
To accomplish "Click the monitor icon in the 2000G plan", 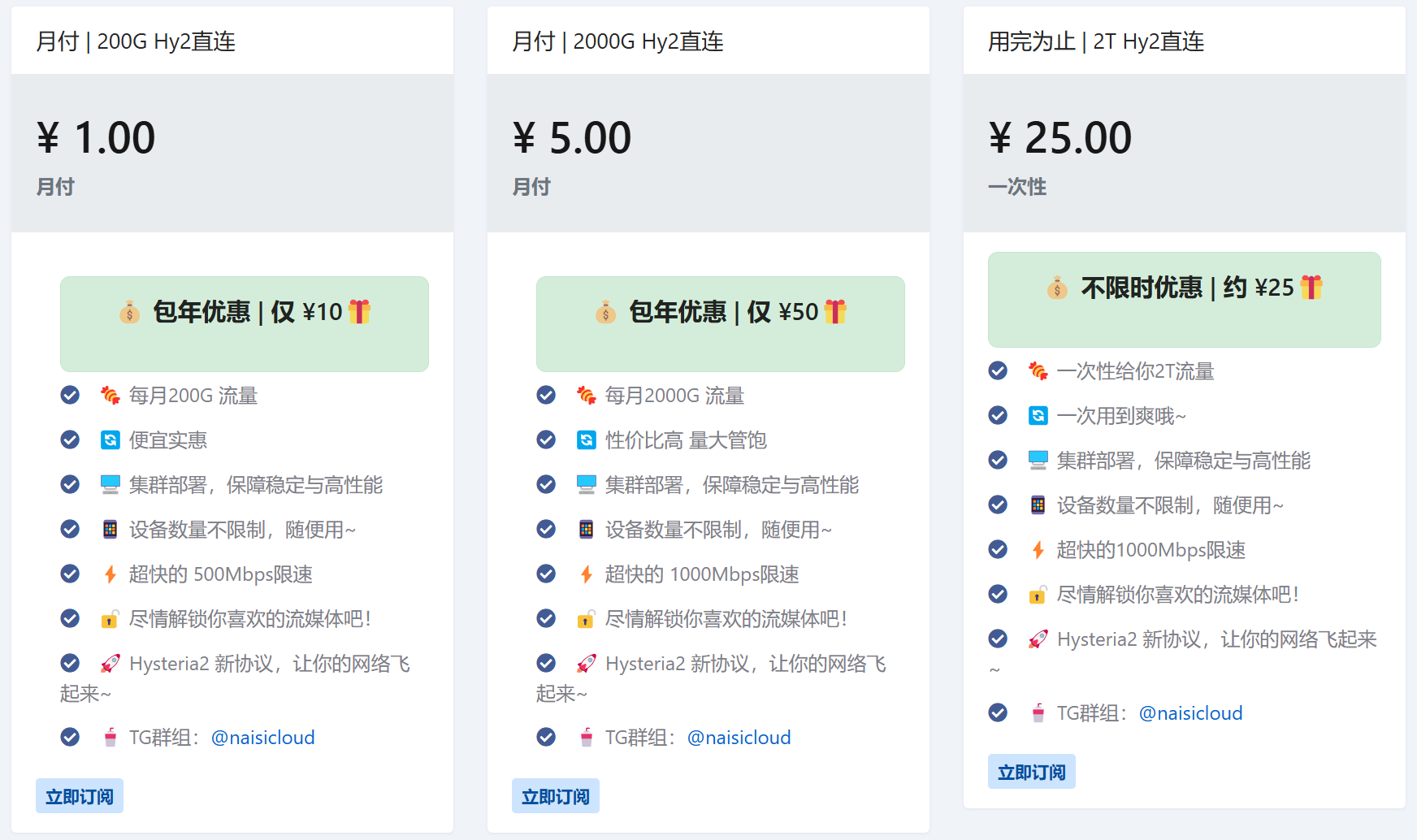I will (587, 485).
